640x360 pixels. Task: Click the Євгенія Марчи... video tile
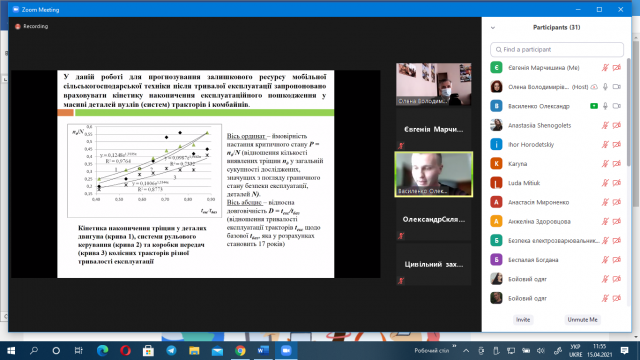(x=433, y=129)
